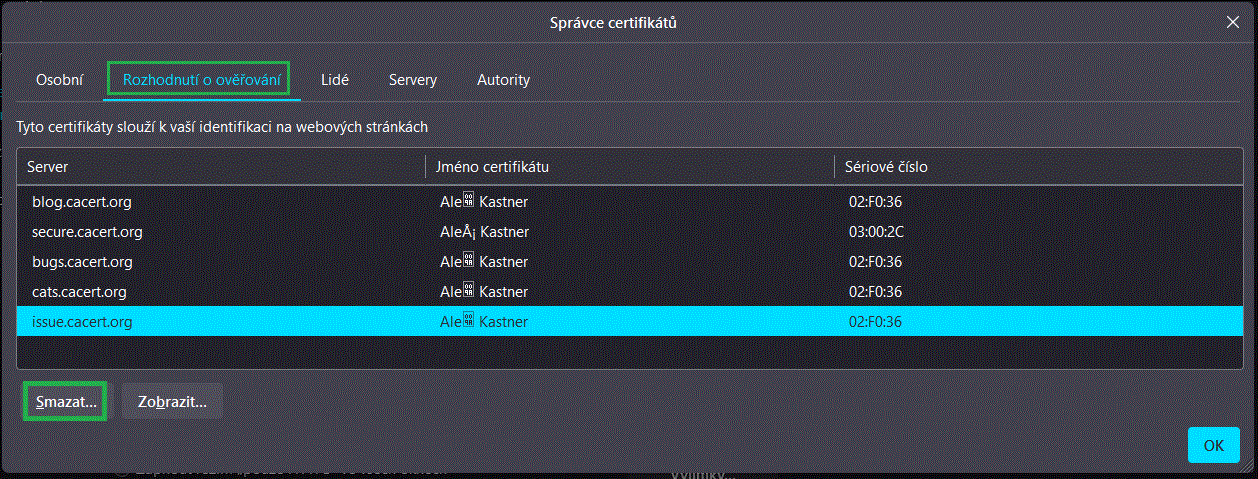This screenshot has width=1258, height=479.
Task: Open certificate details with Zobrazit…
Action: pyautogui.click(x=172, y=402)
